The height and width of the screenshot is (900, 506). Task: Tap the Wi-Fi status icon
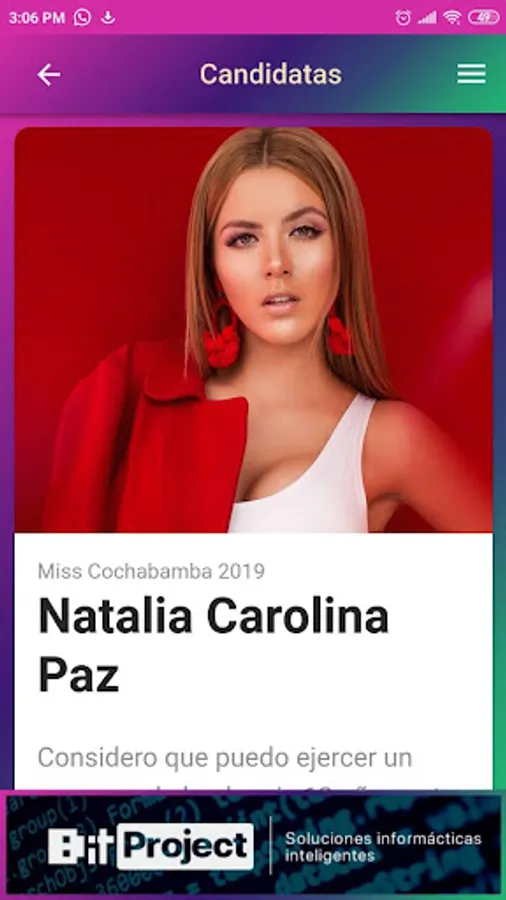pyautogui.click(x=453, y=18)
